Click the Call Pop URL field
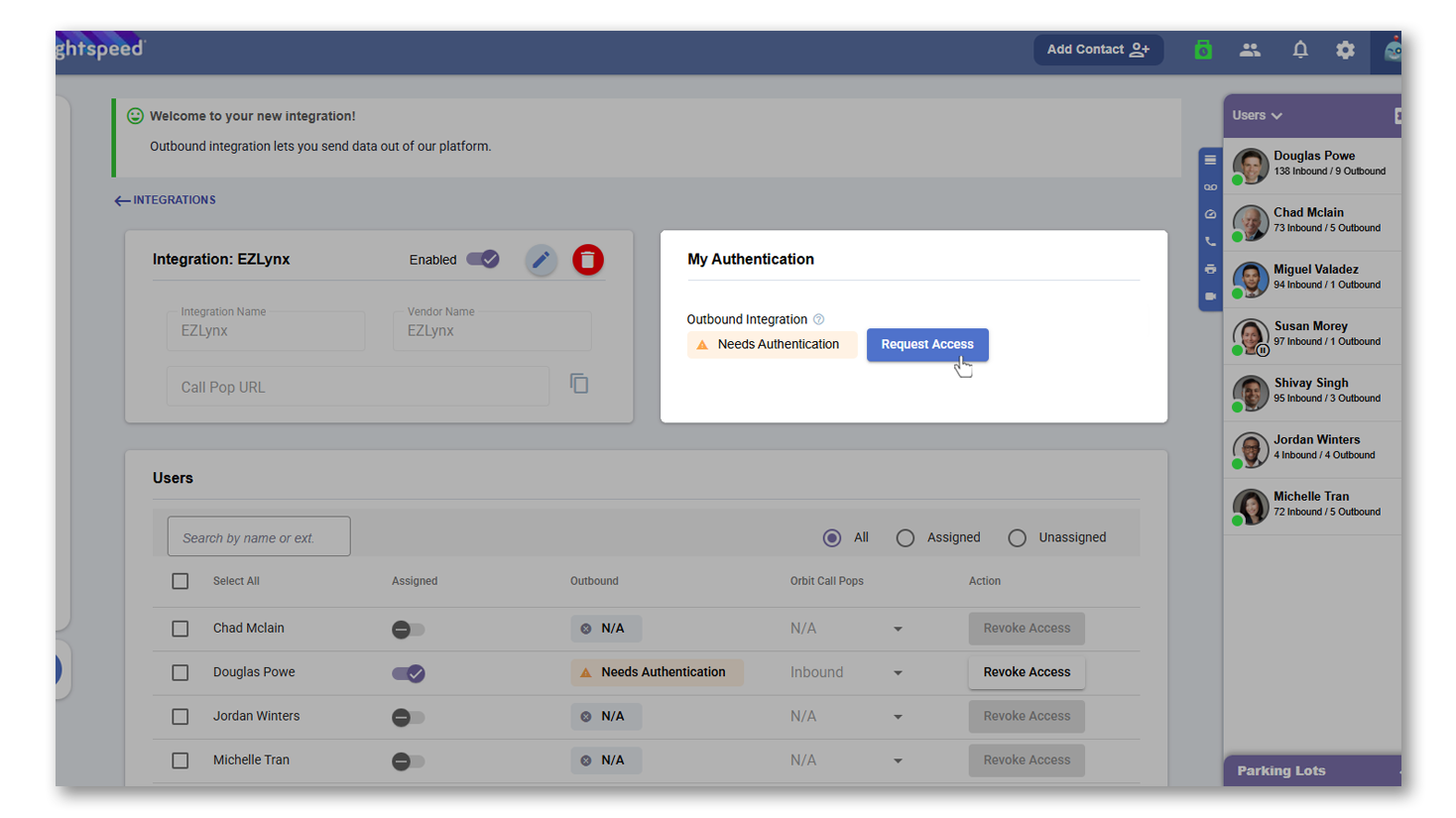Screen dimensions: 1456x818 coord(358,387)
